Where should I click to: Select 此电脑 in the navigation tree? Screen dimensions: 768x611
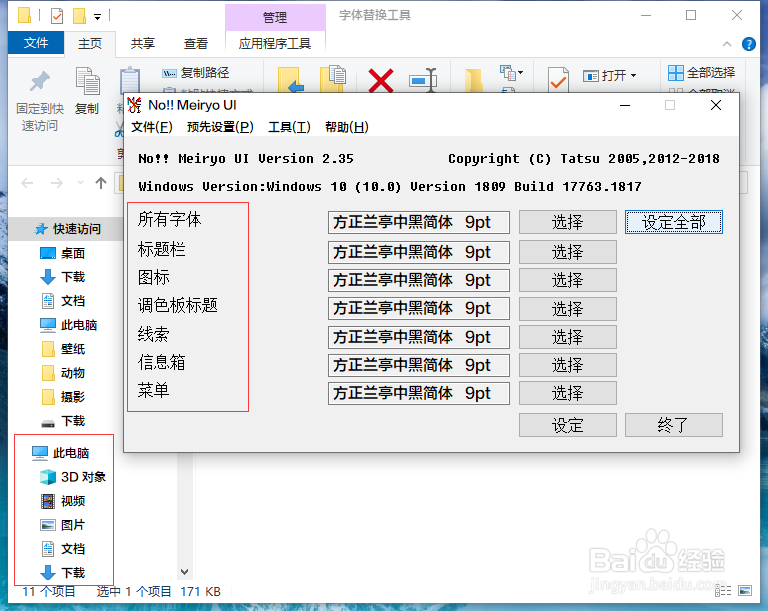pos(61,453)
